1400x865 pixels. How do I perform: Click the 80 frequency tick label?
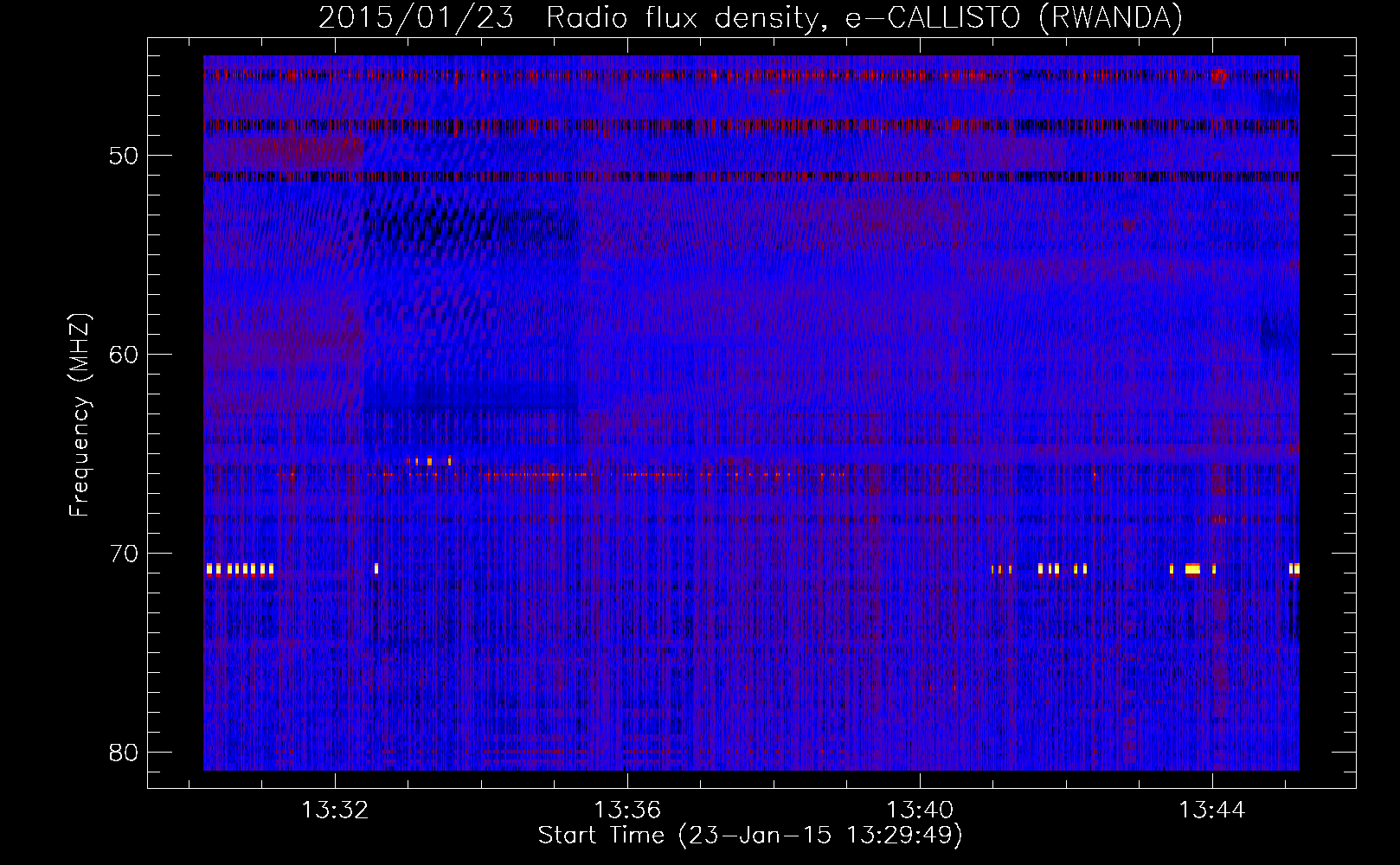point(124,753)
